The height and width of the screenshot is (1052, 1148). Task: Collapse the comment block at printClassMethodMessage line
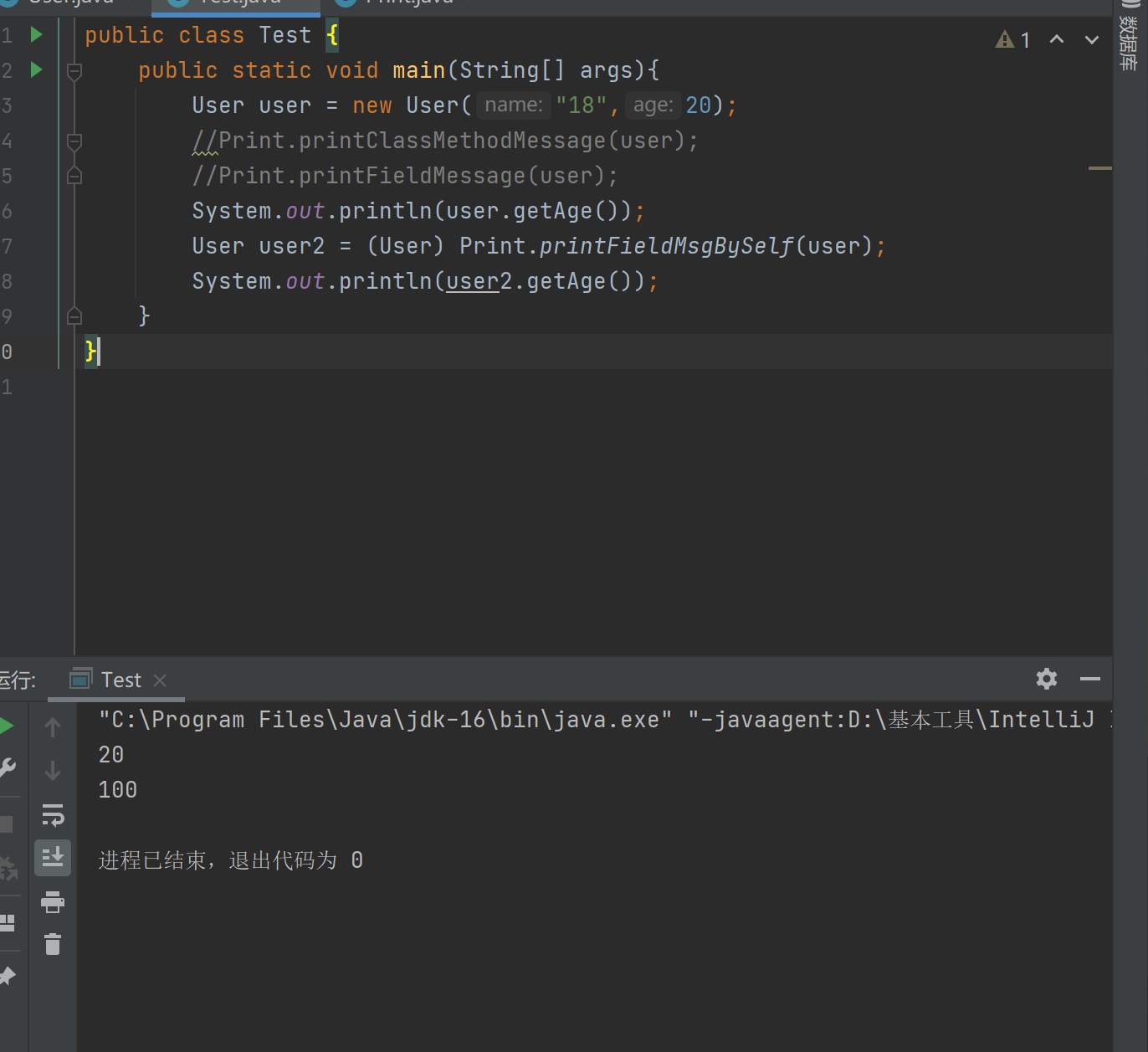point(74,141)
